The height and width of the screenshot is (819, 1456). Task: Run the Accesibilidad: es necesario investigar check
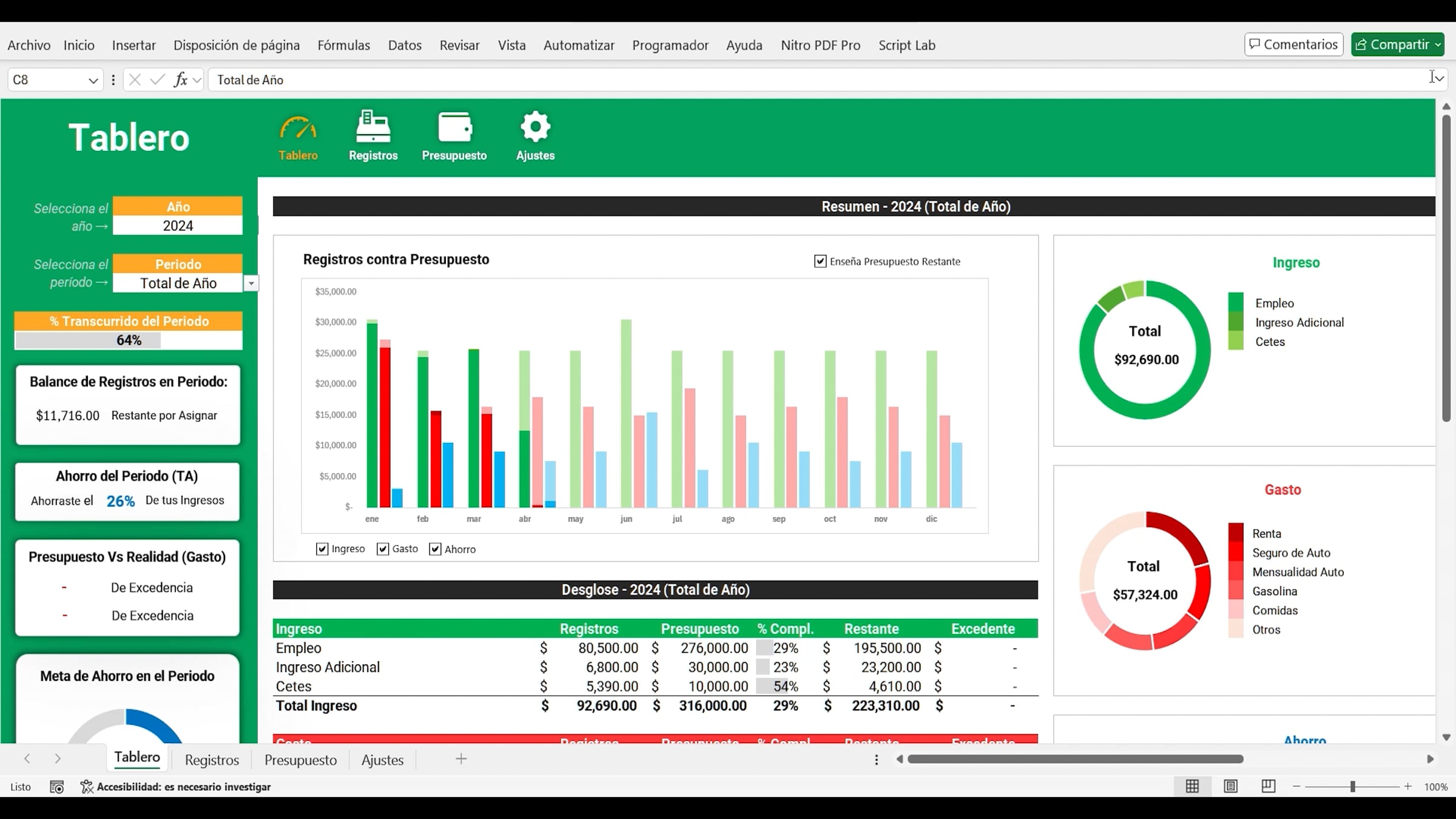pyautogui.click(x=177, y=786)
